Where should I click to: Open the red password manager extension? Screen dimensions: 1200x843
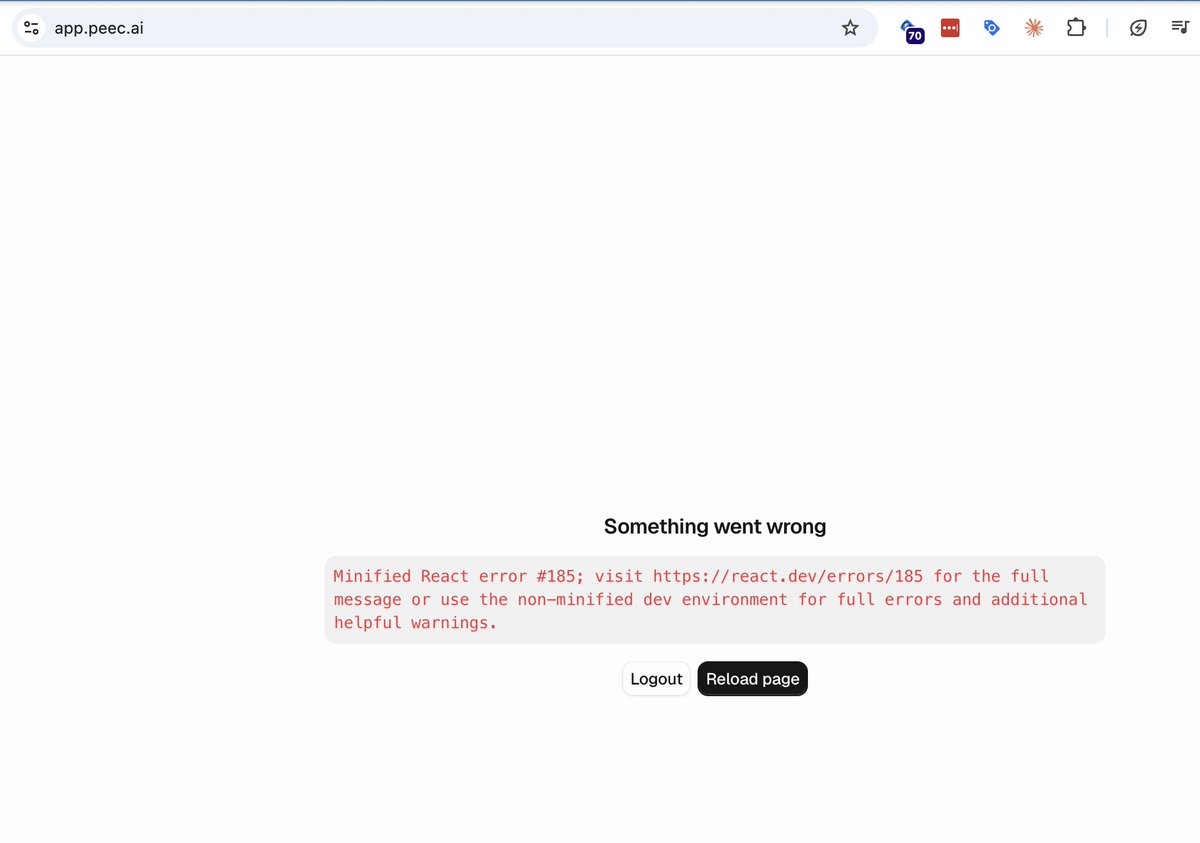(950, 28)
